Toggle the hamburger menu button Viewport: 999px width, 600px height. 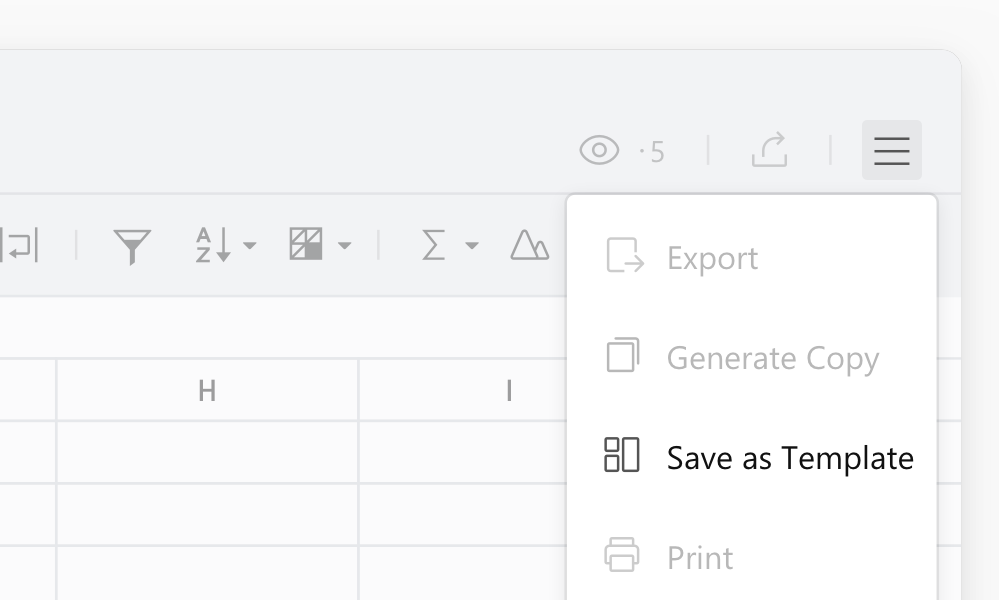click(x=891, y=150)
